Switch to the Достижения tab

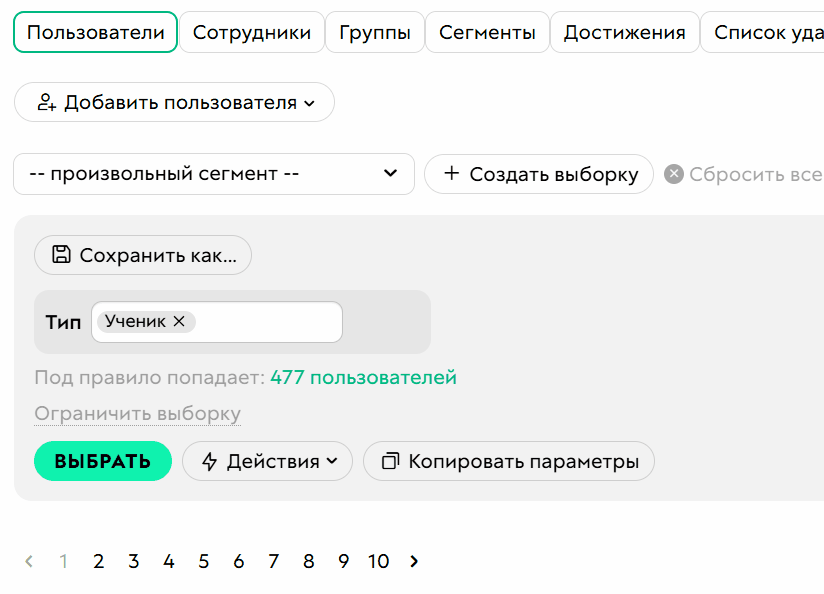tap(624, 31)
